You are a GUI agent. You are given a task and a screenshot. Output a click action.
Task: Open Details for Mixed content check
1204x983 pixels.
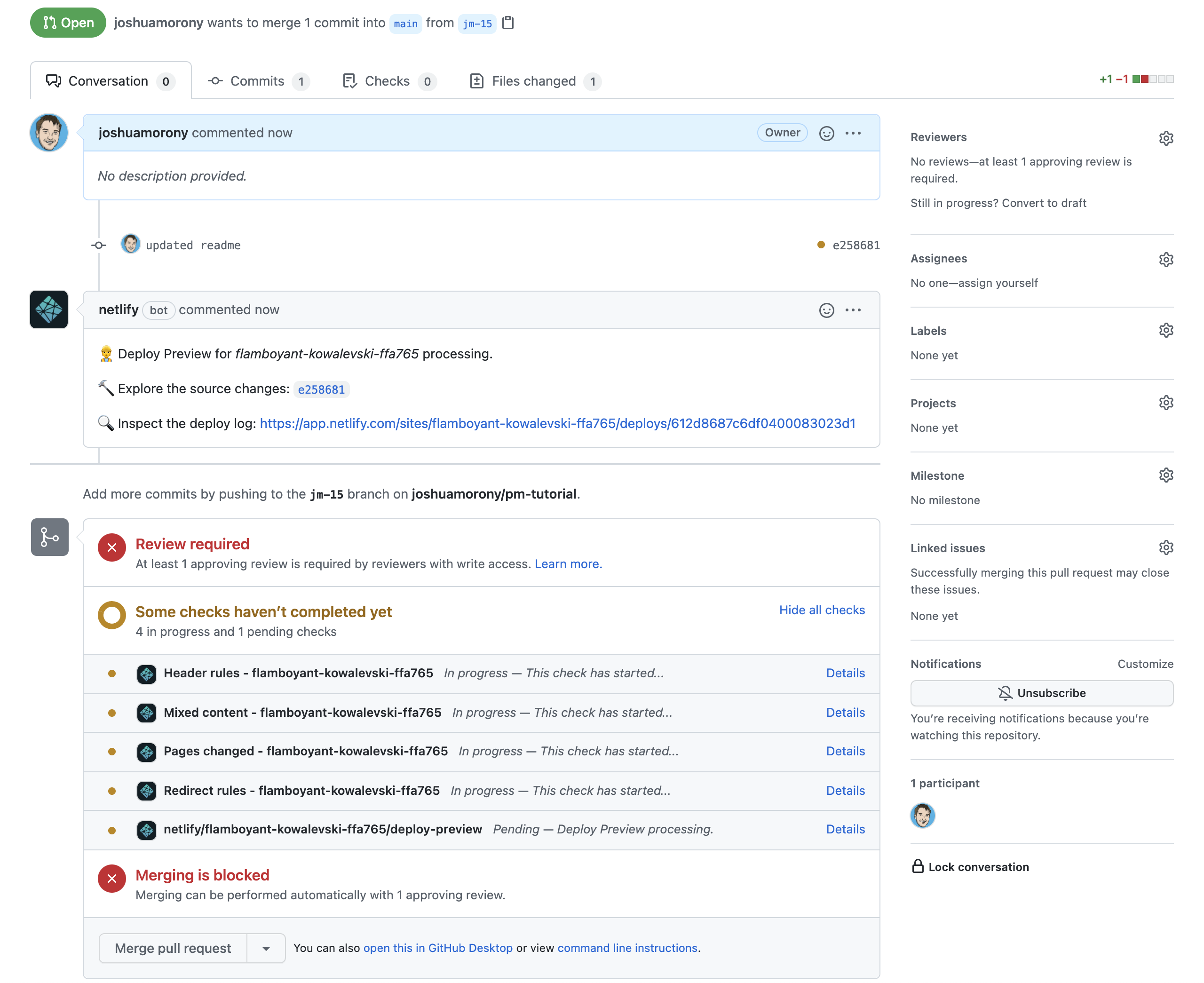845,713
